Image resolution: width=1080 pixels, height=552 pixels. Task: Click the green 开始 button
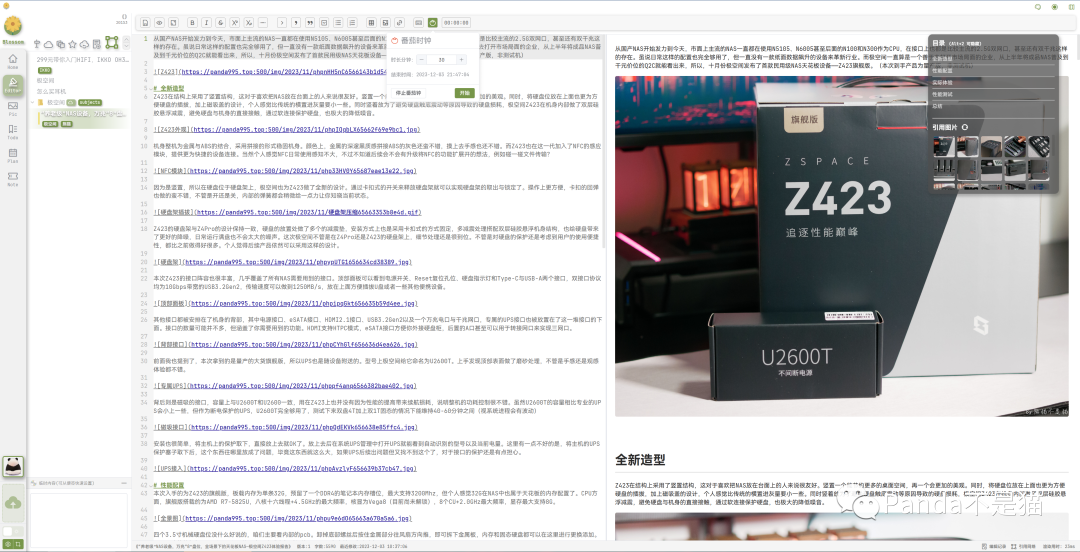tap(464, 92)
